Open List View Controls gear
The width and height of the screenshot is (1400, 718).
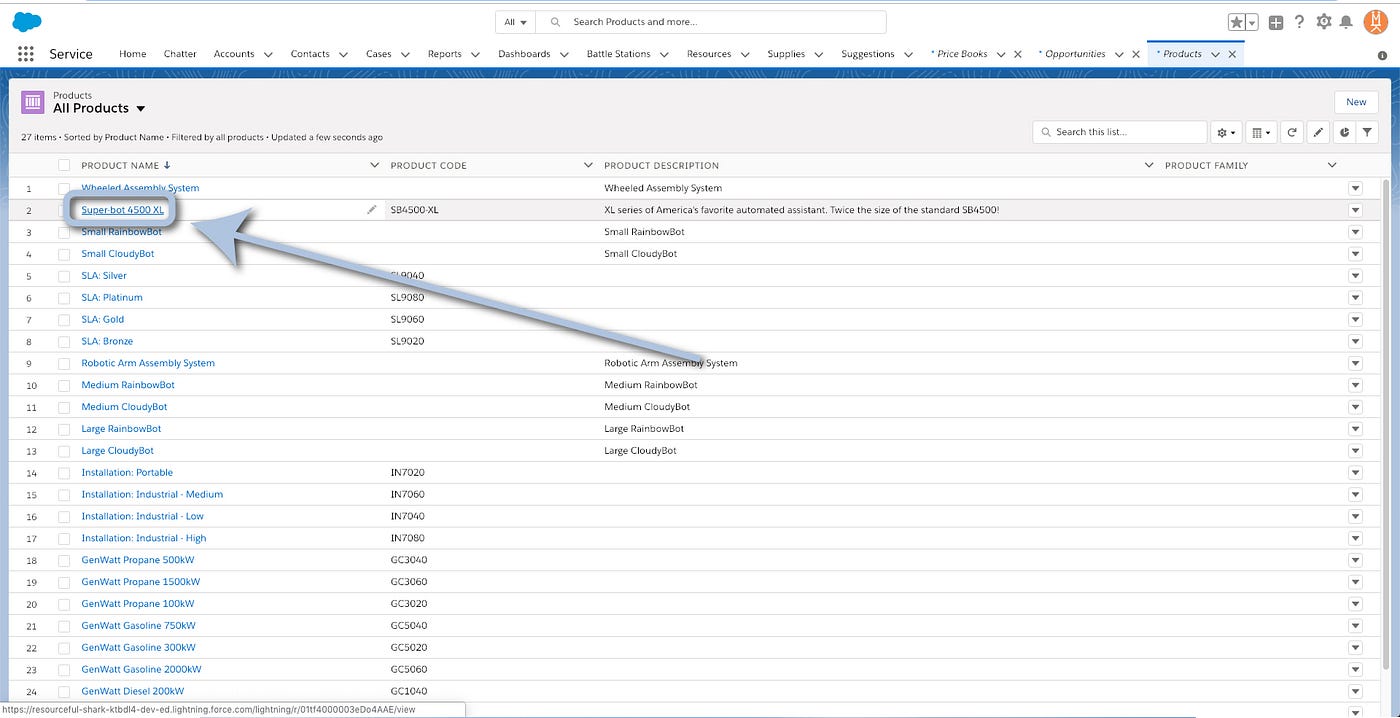coord(1225,132)
